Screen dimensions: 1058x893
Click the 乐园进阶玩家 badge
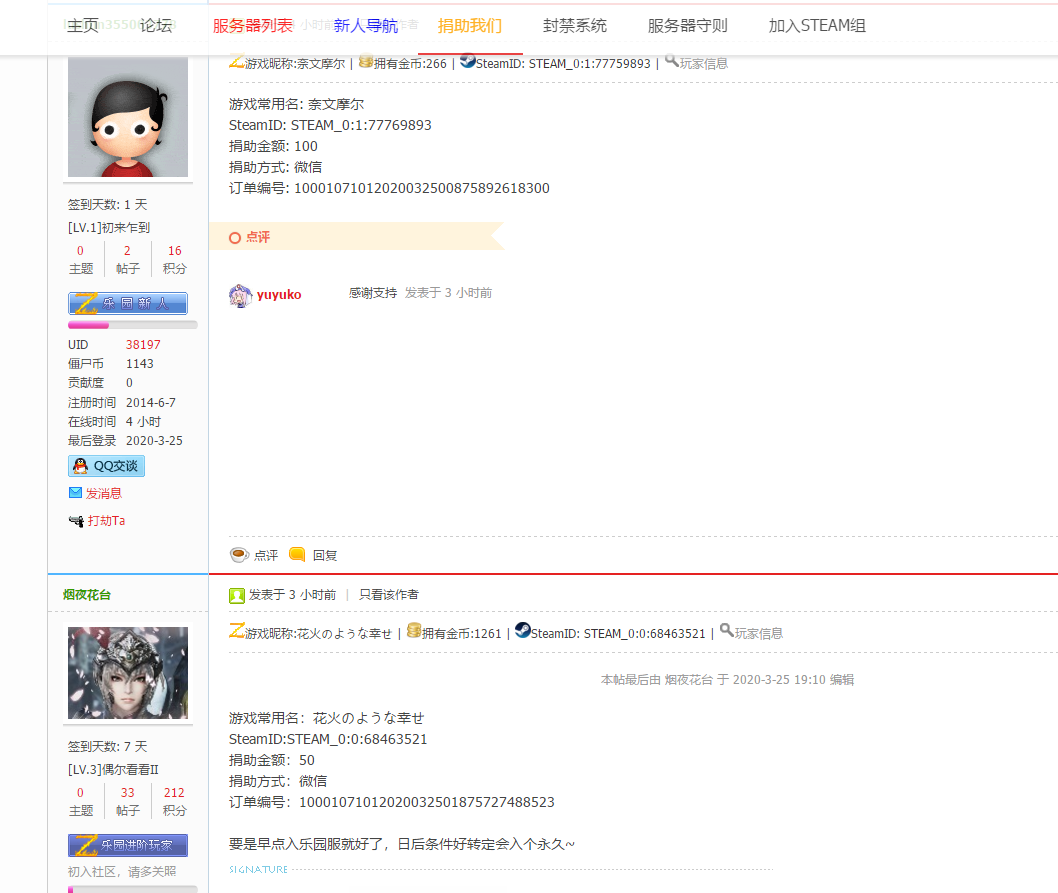[x=127, y=844]
